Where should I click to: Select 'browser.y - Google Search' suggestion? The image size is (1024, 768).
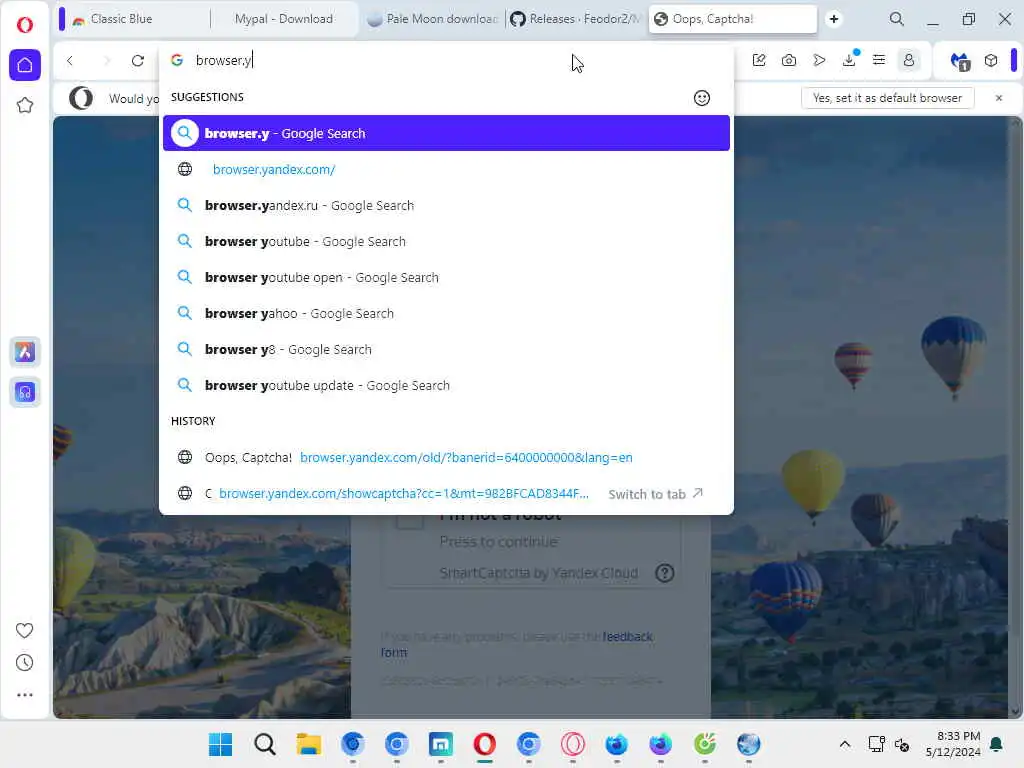[446, 133]
